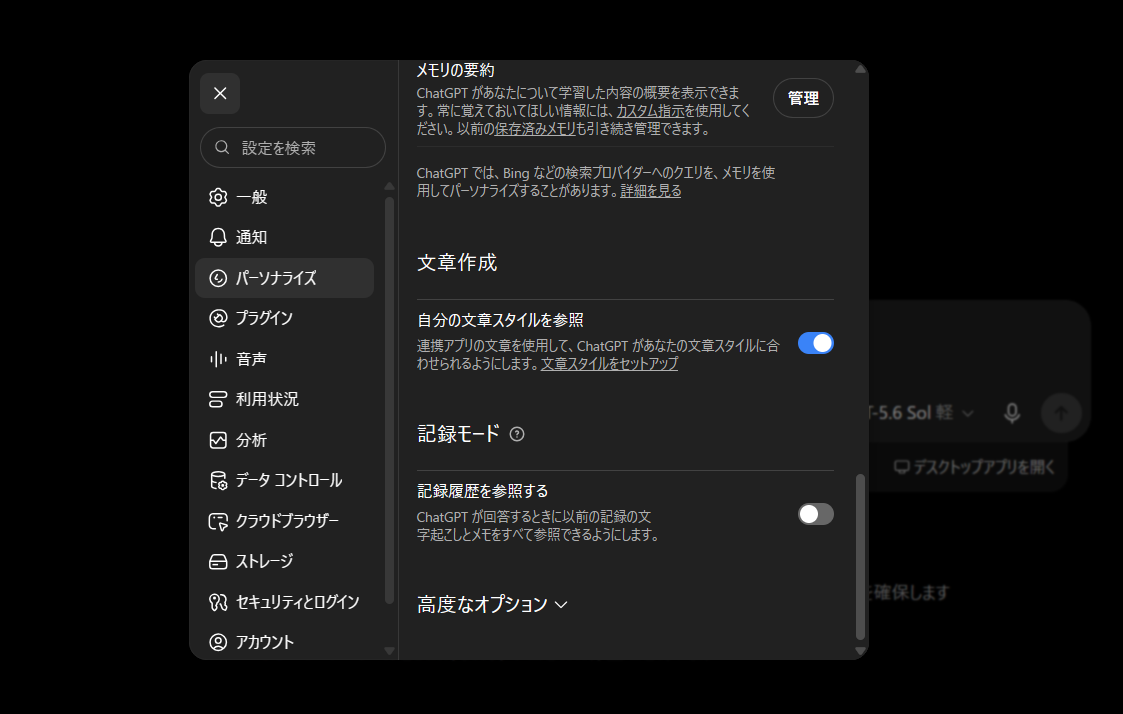Viewport: 1123px width, 714px height.
Task: Click the 記録モード help question icon
Action: [x=517, y=434]
